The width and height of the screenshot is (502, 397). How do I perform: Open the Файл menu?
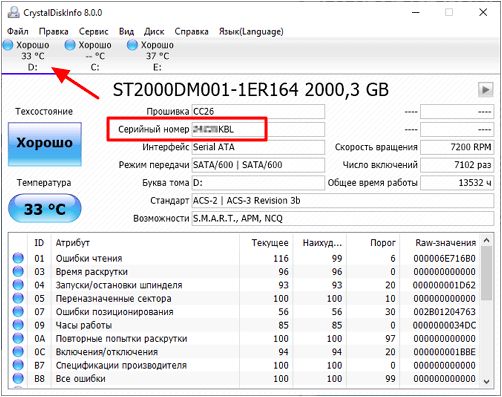[x=18, y=32]
